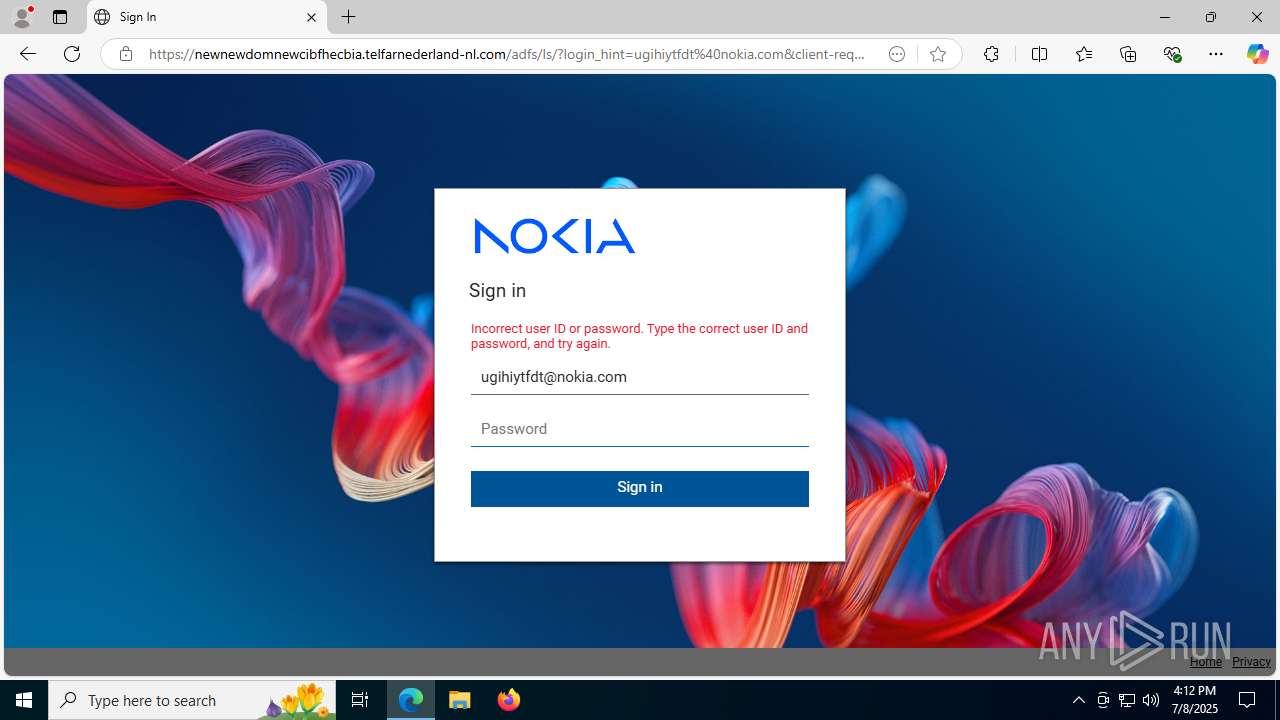Click the taskbar search box
Viewport: 1280px width, 720px height.
click(192, 700)
